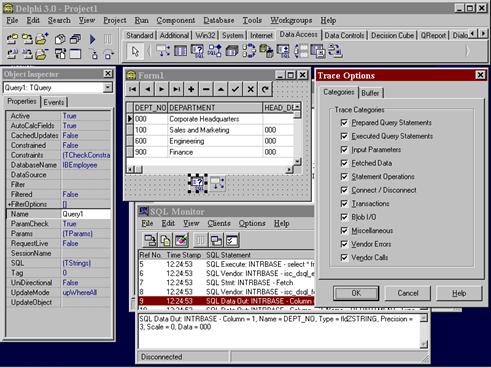The height and width of the screenshot is (368, 491).
Task: Uncheck the Transactions checkbox
Action: [x=344, y=203]
